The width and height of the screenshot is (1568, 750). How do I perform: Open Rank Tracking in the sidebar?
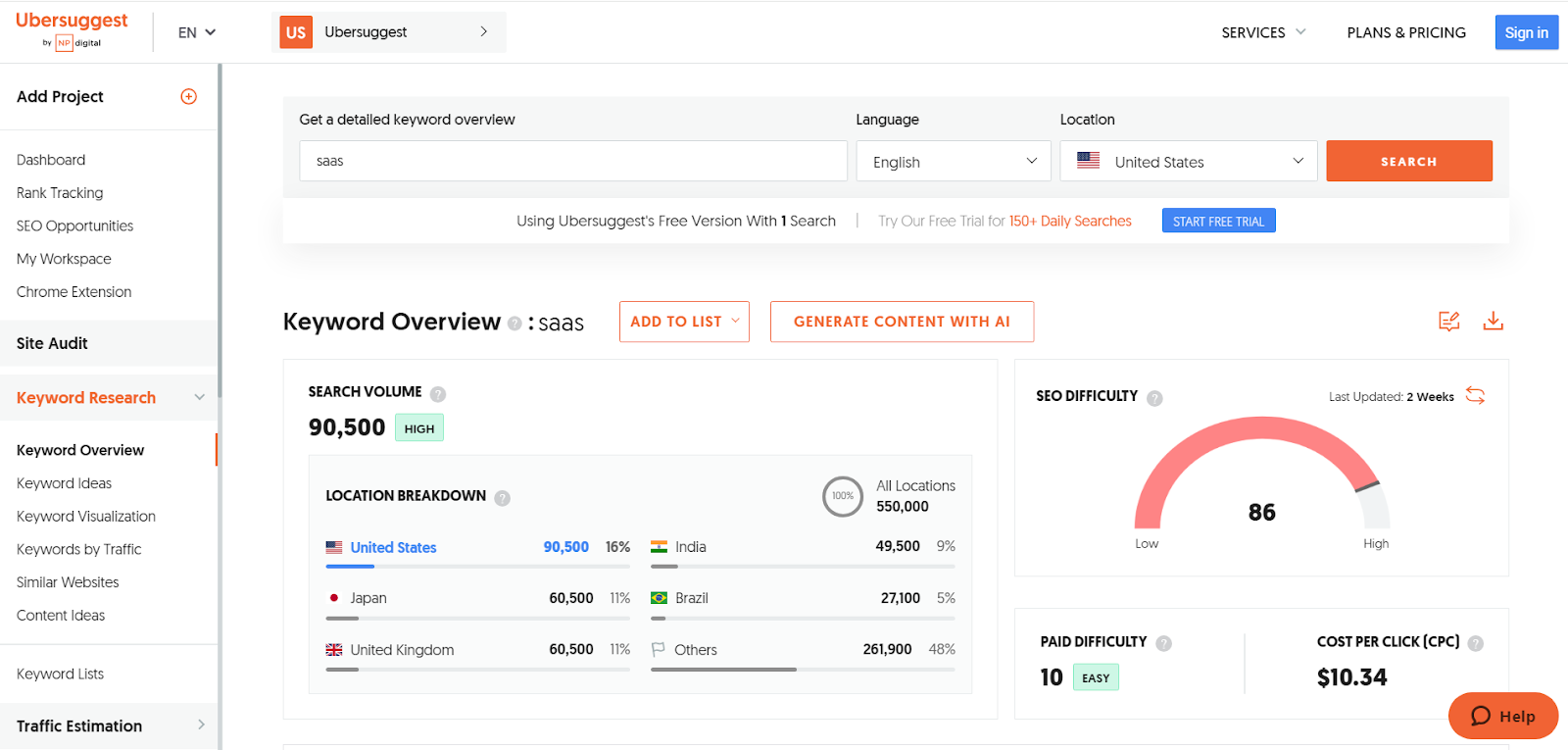60,193
